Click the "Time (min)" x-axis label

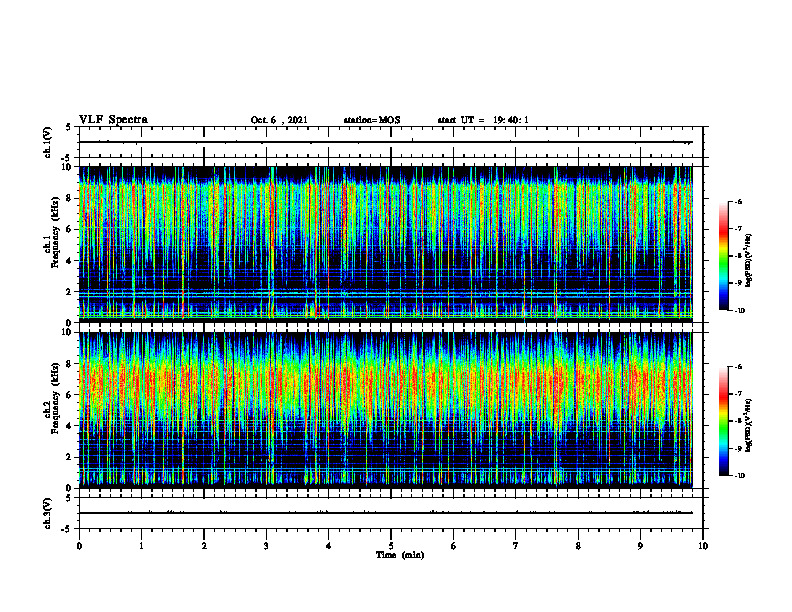coord(400,555)
